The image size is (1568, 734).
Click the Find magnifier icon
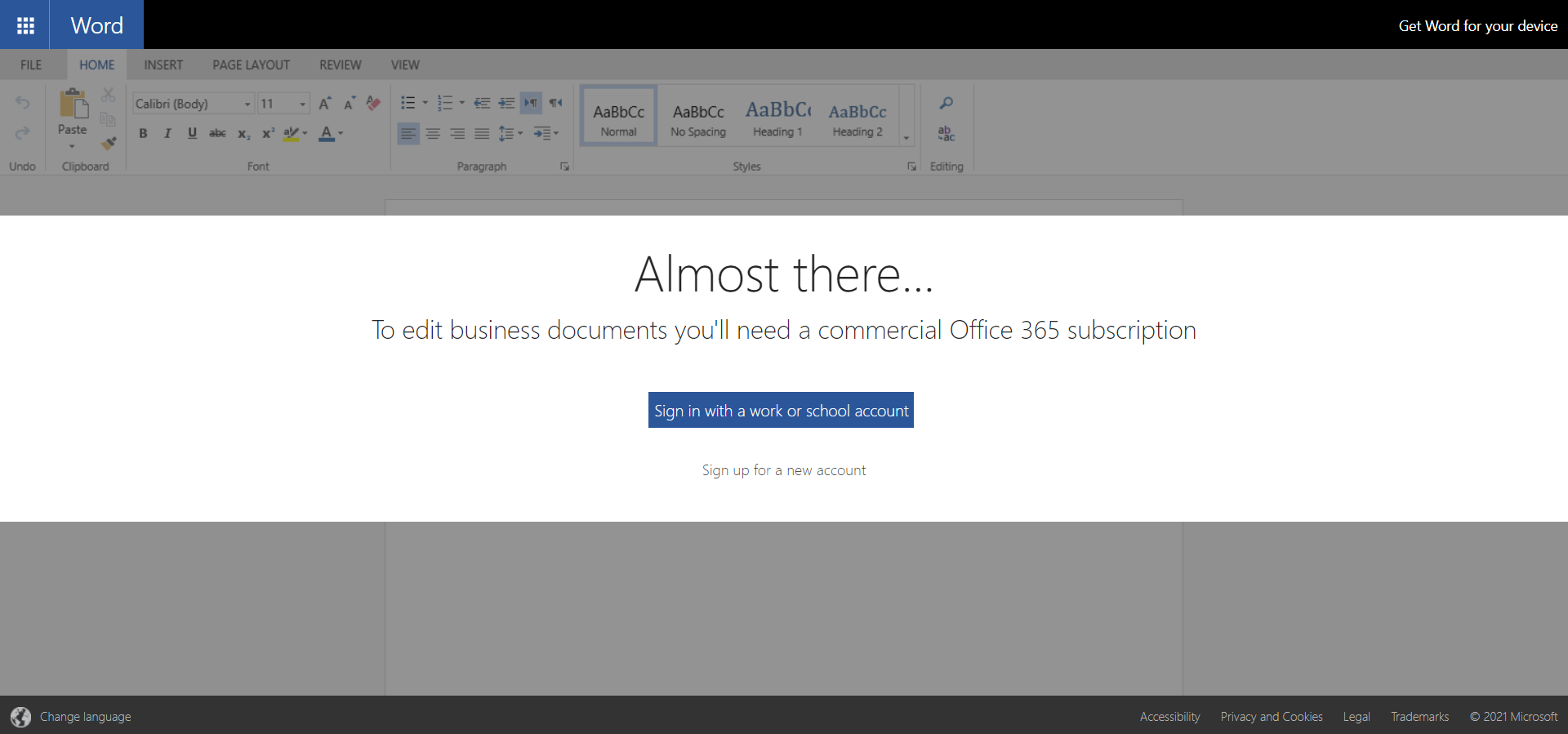tap(946, 103)
